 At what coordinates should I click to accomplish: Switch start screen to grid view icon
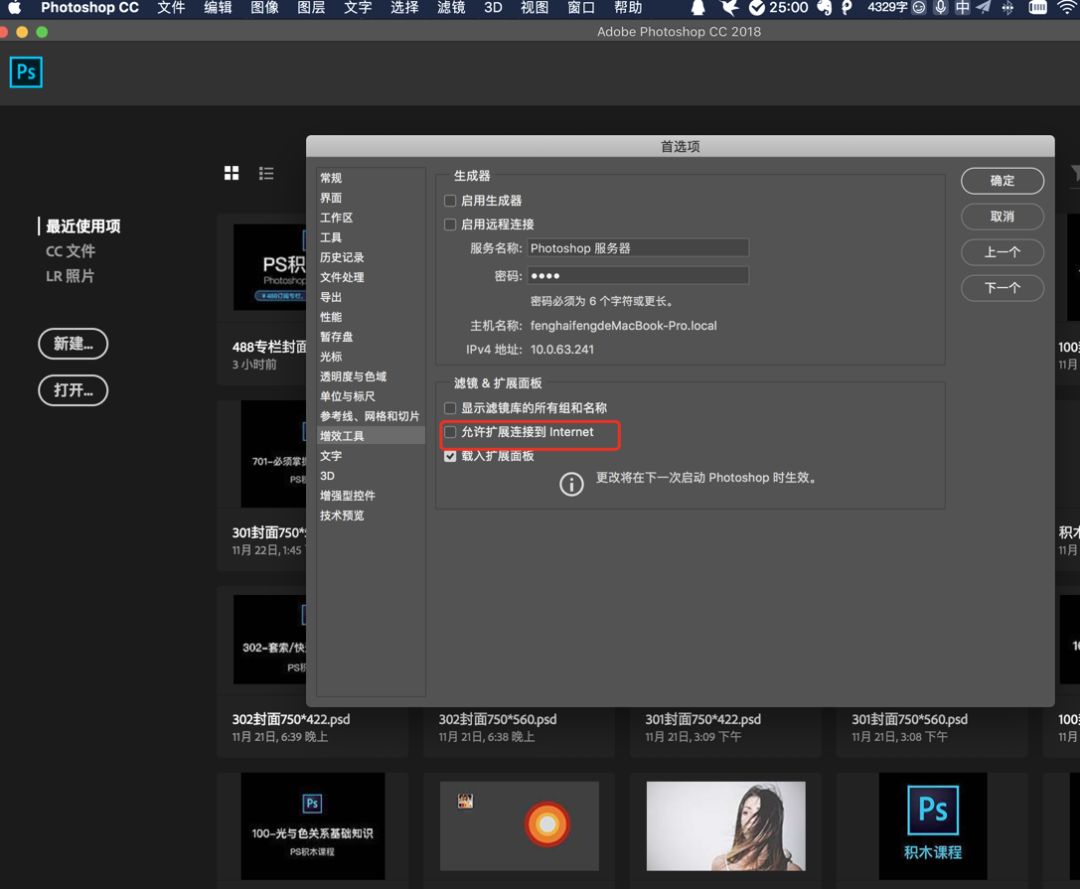[x=231, y=173]
